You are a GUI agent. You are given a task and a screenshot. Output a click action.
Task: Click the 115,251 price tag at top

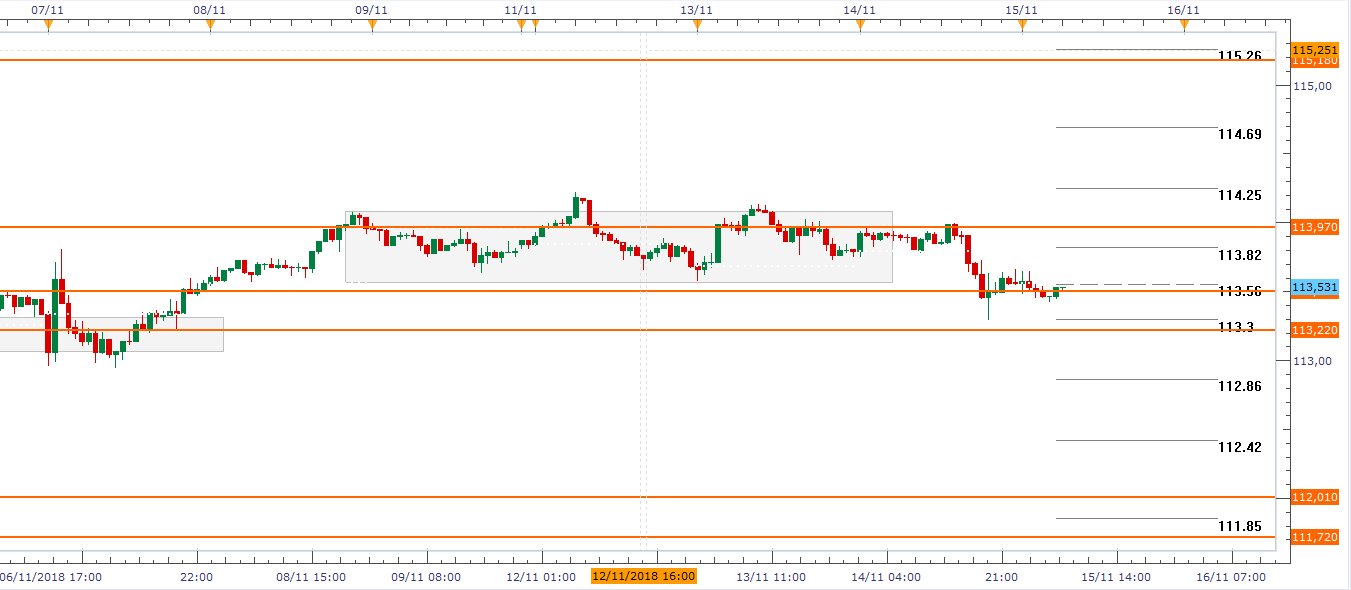click(1314, 49)
